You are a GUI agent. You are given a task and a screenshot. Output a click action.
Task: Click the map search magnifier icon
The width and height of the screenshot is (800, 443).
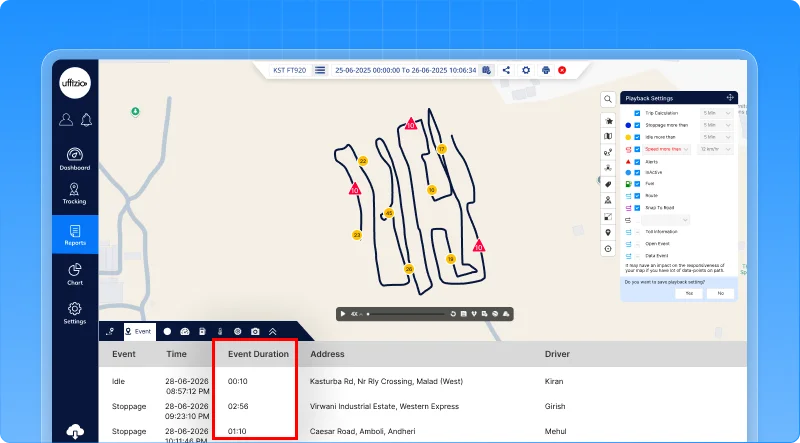tap(608, 99)
